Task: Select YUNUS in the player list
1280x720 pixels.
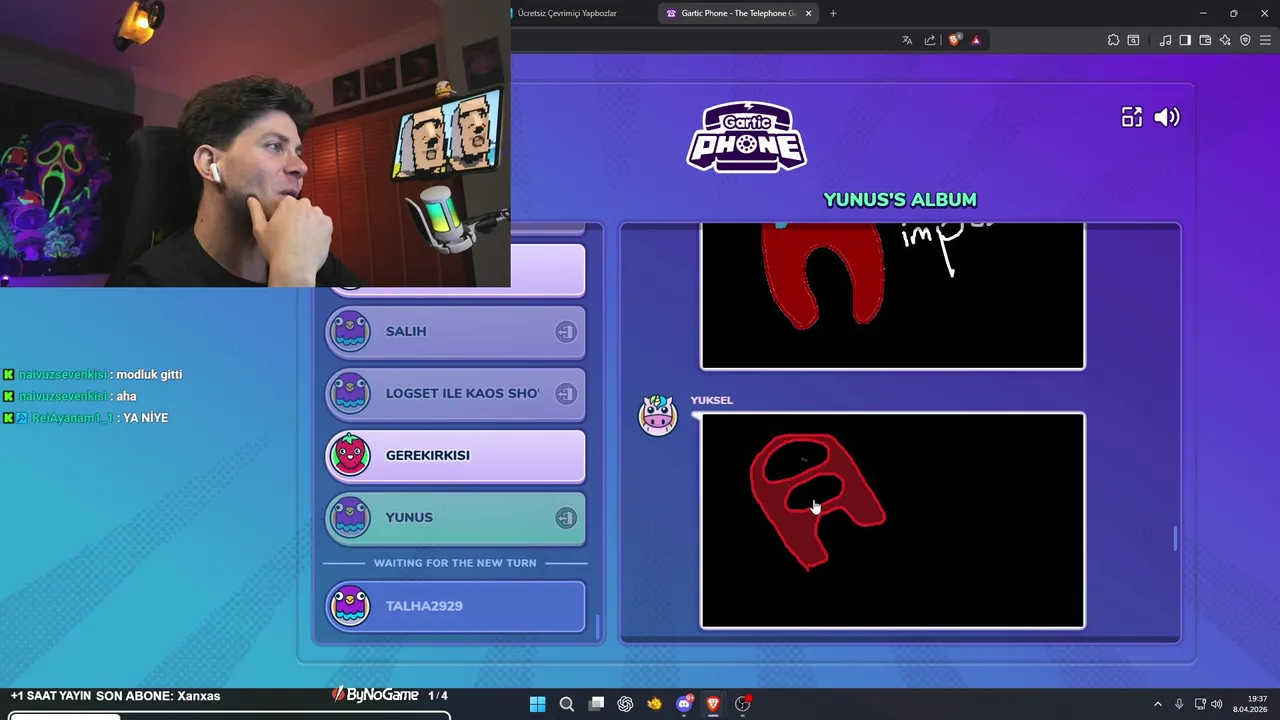Action: [455, 517]
